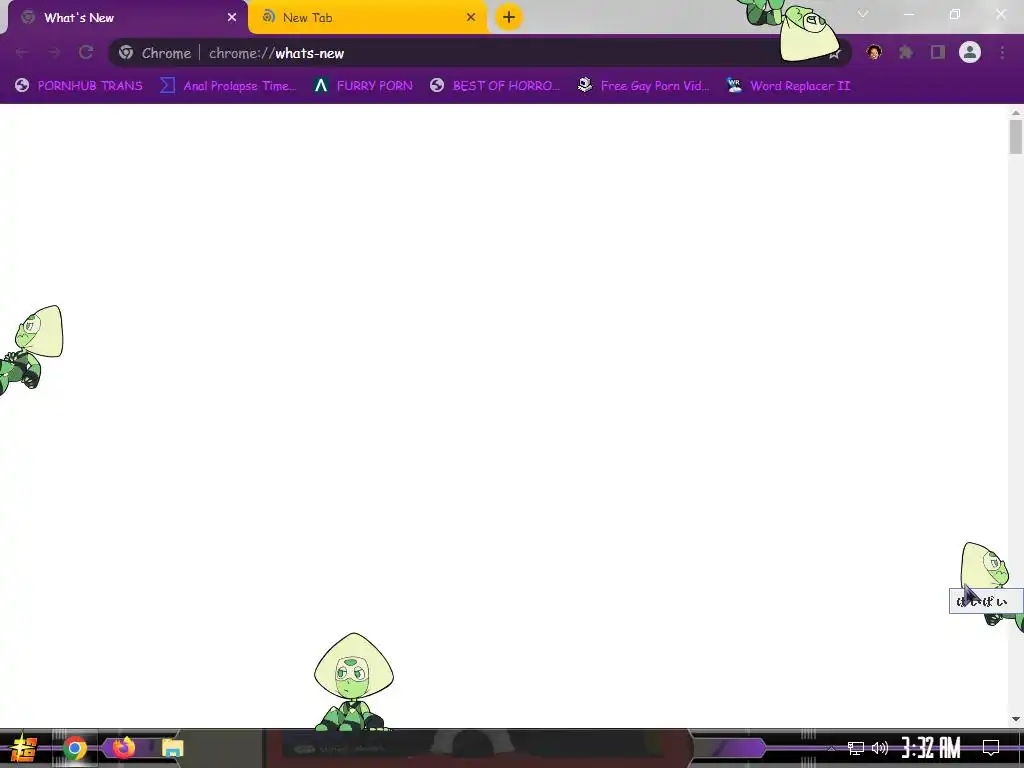Open the BEST OF HORRO... bookmark
This screenshot has height=768, width=1024.
pos(494,86)
